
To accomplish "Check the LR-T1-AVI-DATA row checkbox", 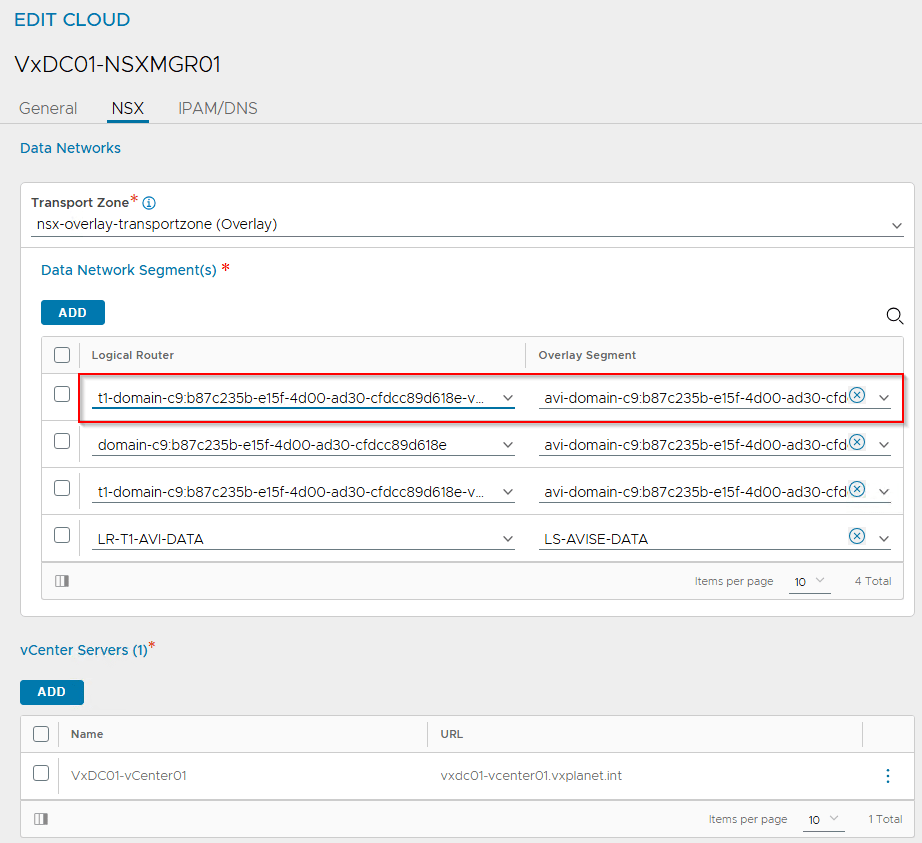I will (61, 536).
